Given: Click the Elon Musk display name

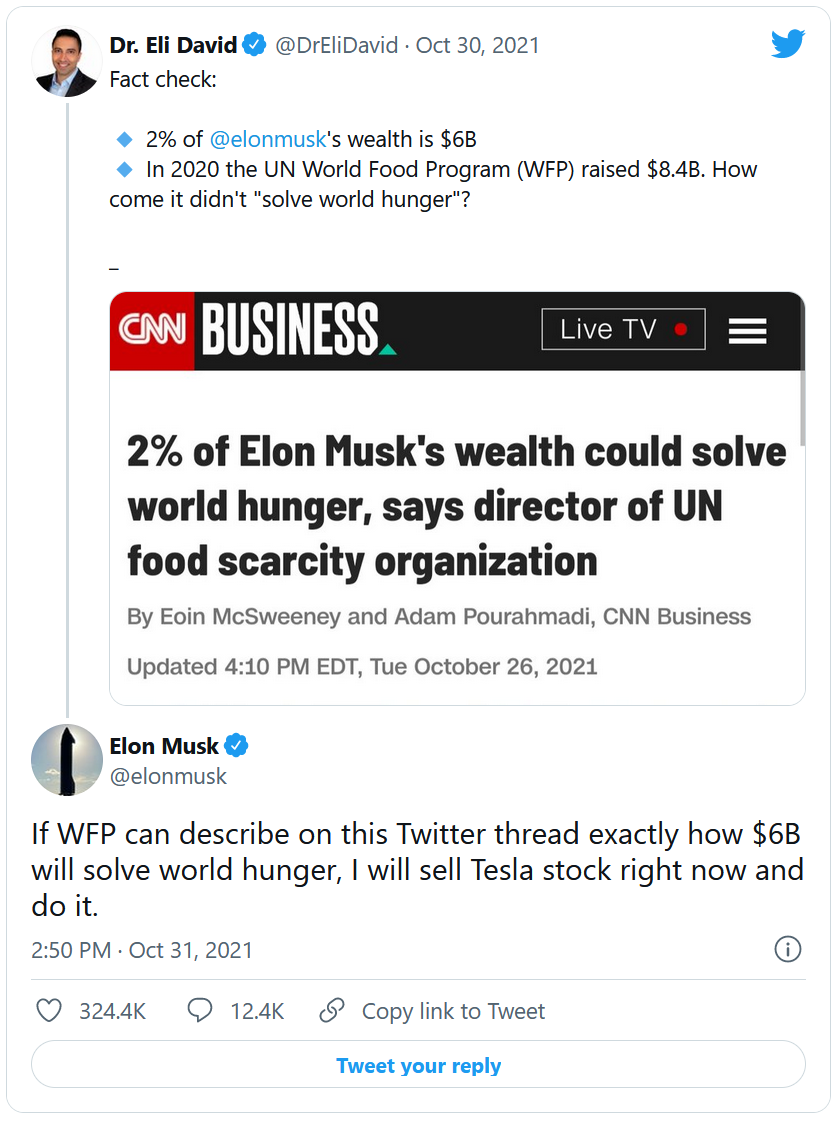Looking at the screenshot, I should pyautogui.click(x=164, y=746).
